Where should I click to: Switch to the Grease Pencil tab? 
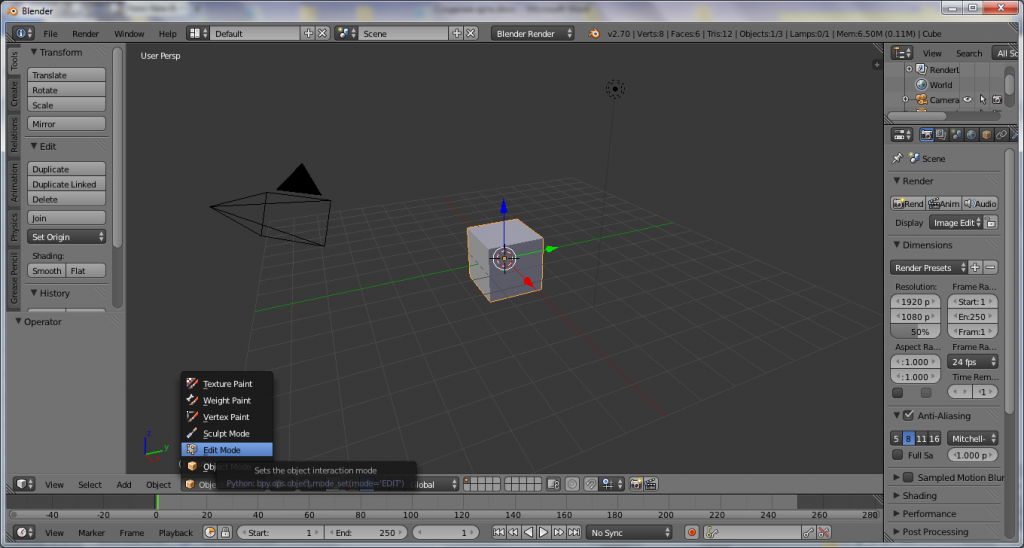14,279
